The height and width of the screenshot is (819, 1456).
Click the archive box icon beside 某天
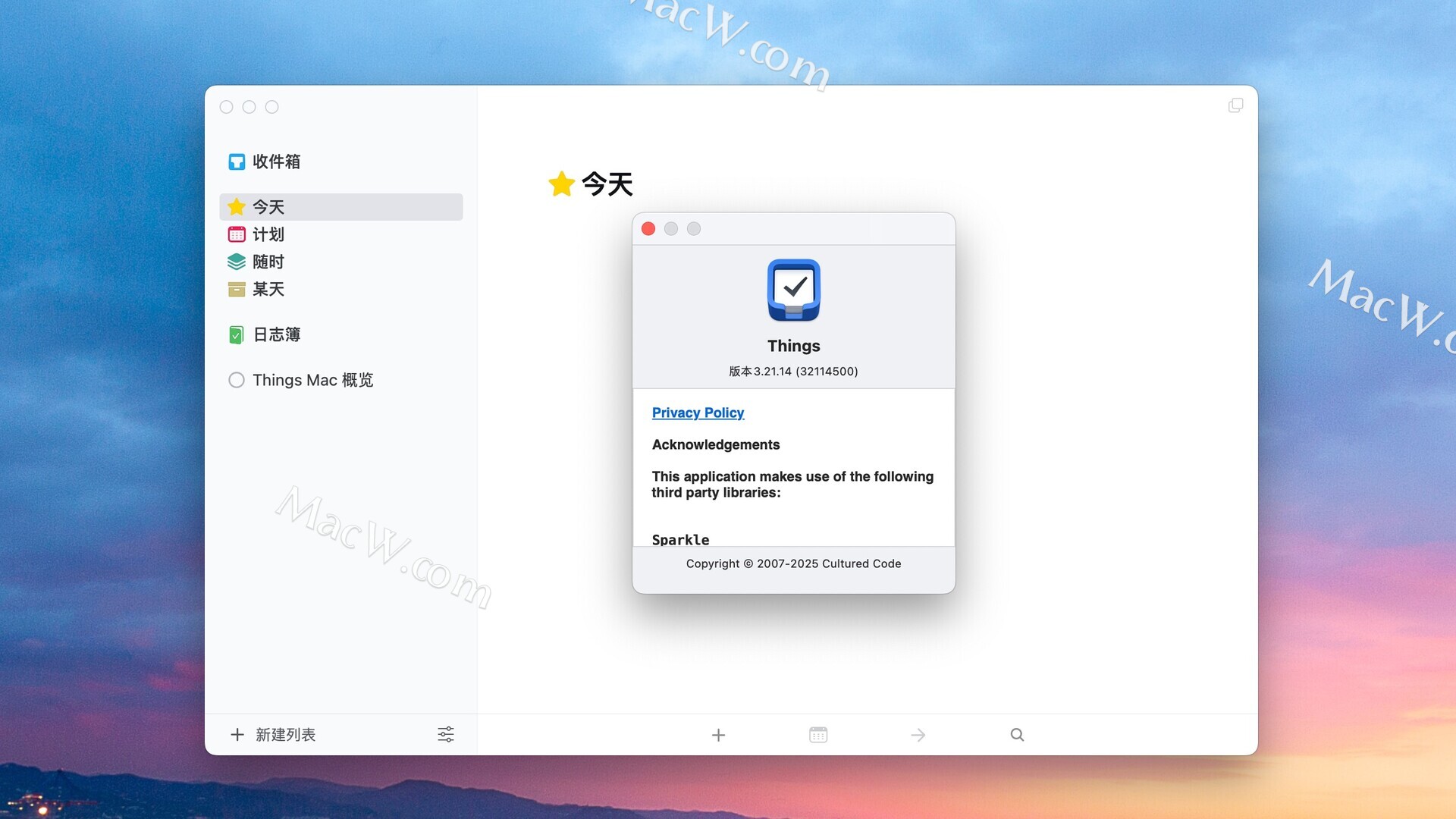237,289
